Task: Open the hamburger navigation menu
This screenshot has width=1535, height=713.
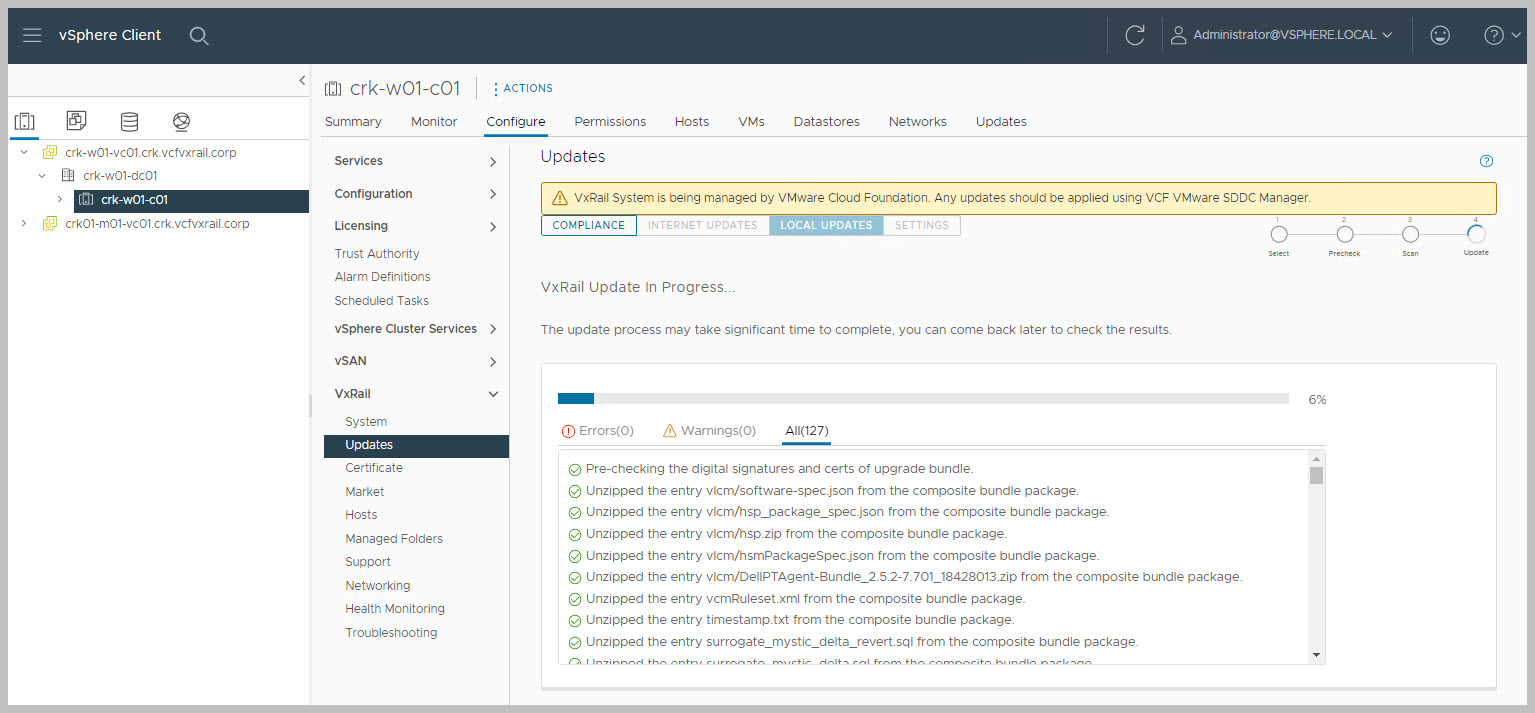Action: point(32,35)
